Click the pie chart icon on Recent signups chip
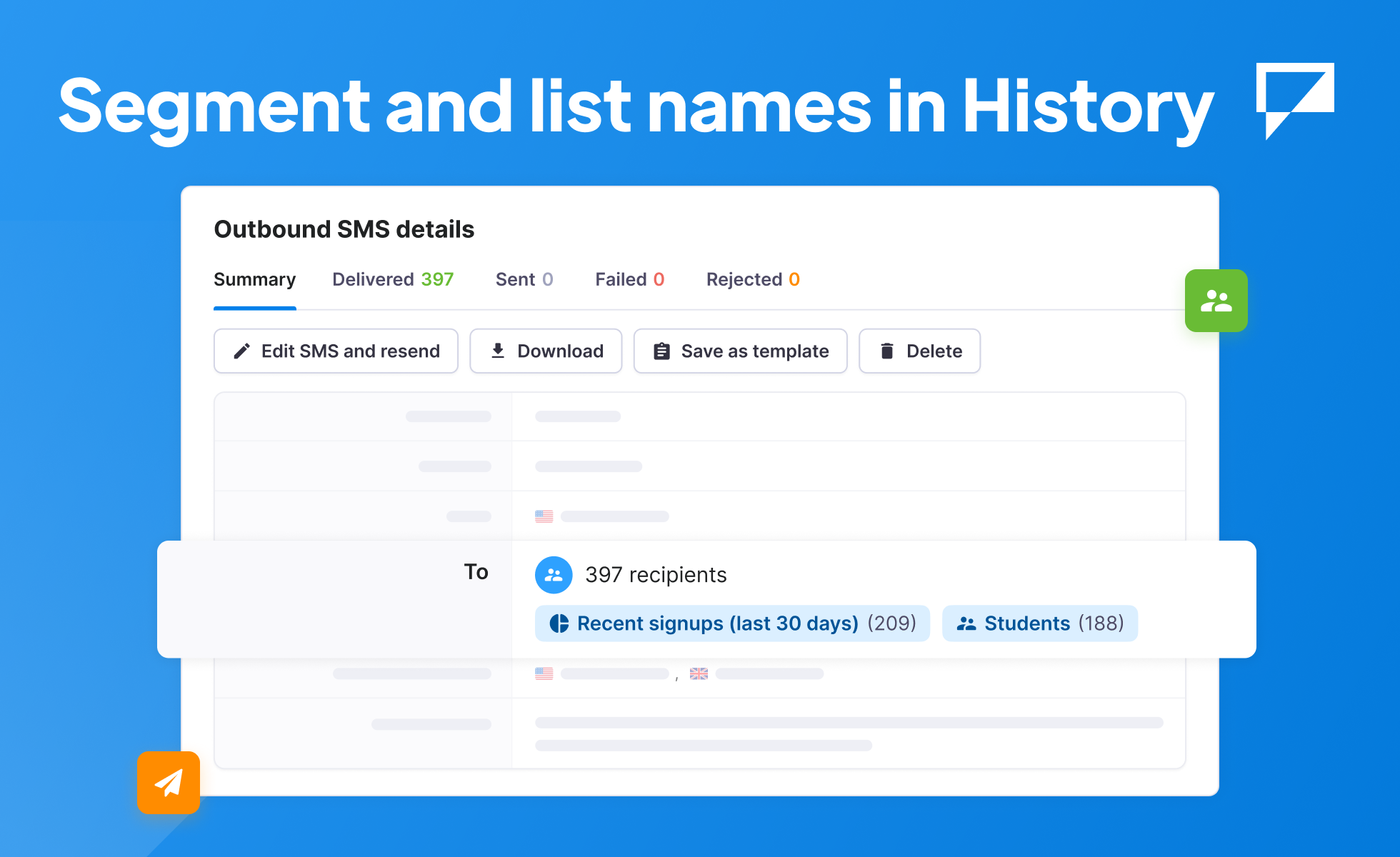 pyautogui.click(x=559, y=623)
